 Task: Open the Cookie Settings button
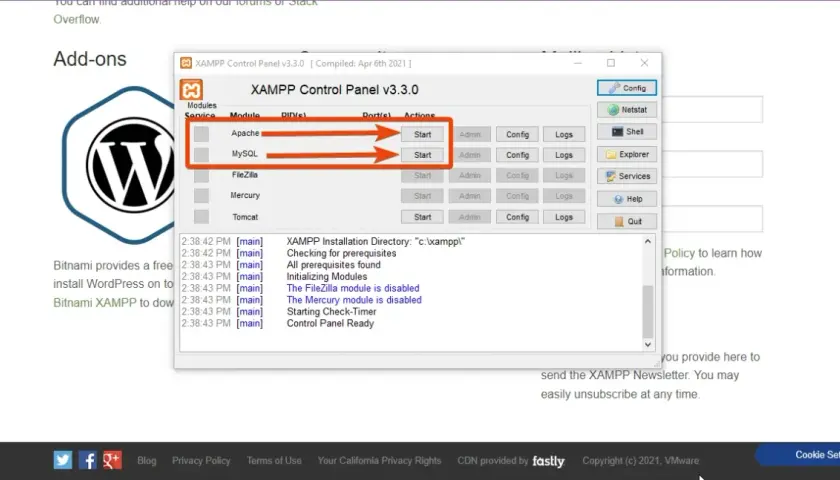797,455
